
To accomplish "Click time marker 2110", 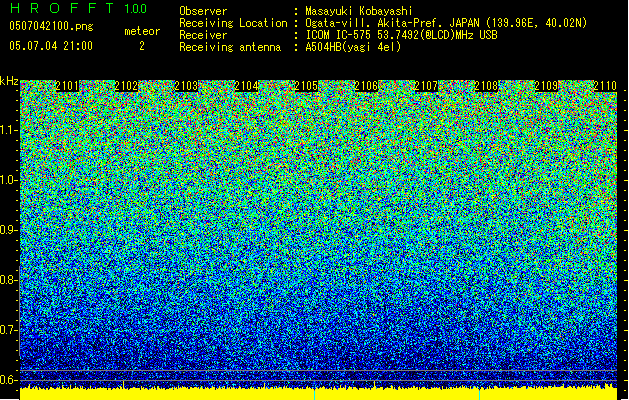I will tap(605, 86).
